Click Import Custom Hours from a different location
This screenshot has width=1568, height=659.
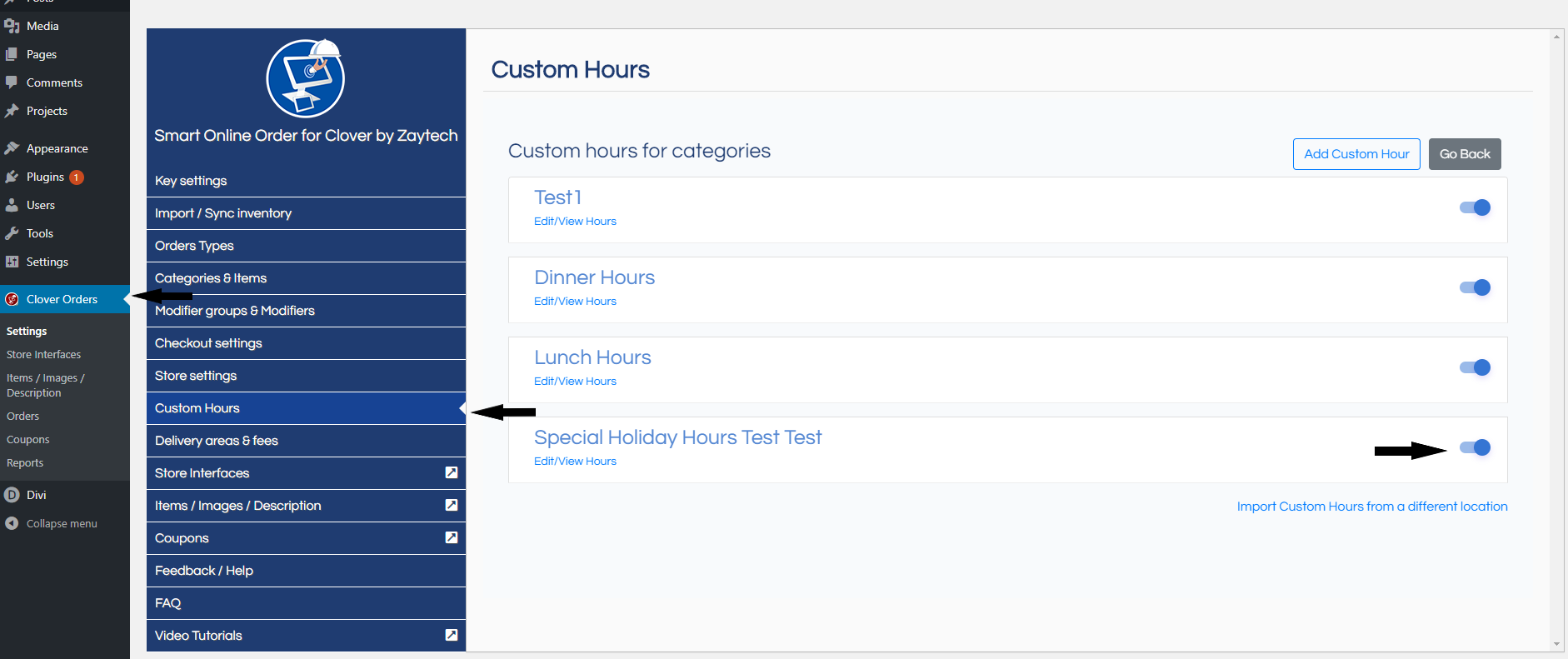1372,507
